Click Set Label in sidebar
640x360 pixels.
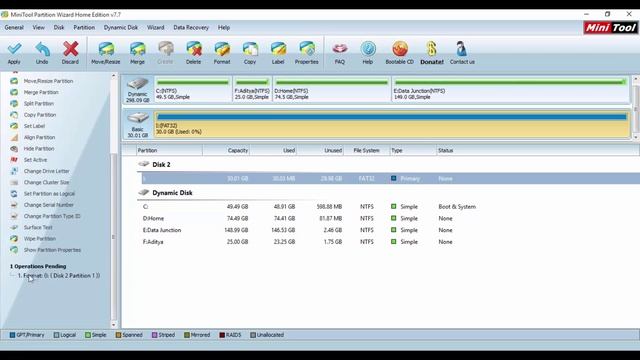[34, 126]
